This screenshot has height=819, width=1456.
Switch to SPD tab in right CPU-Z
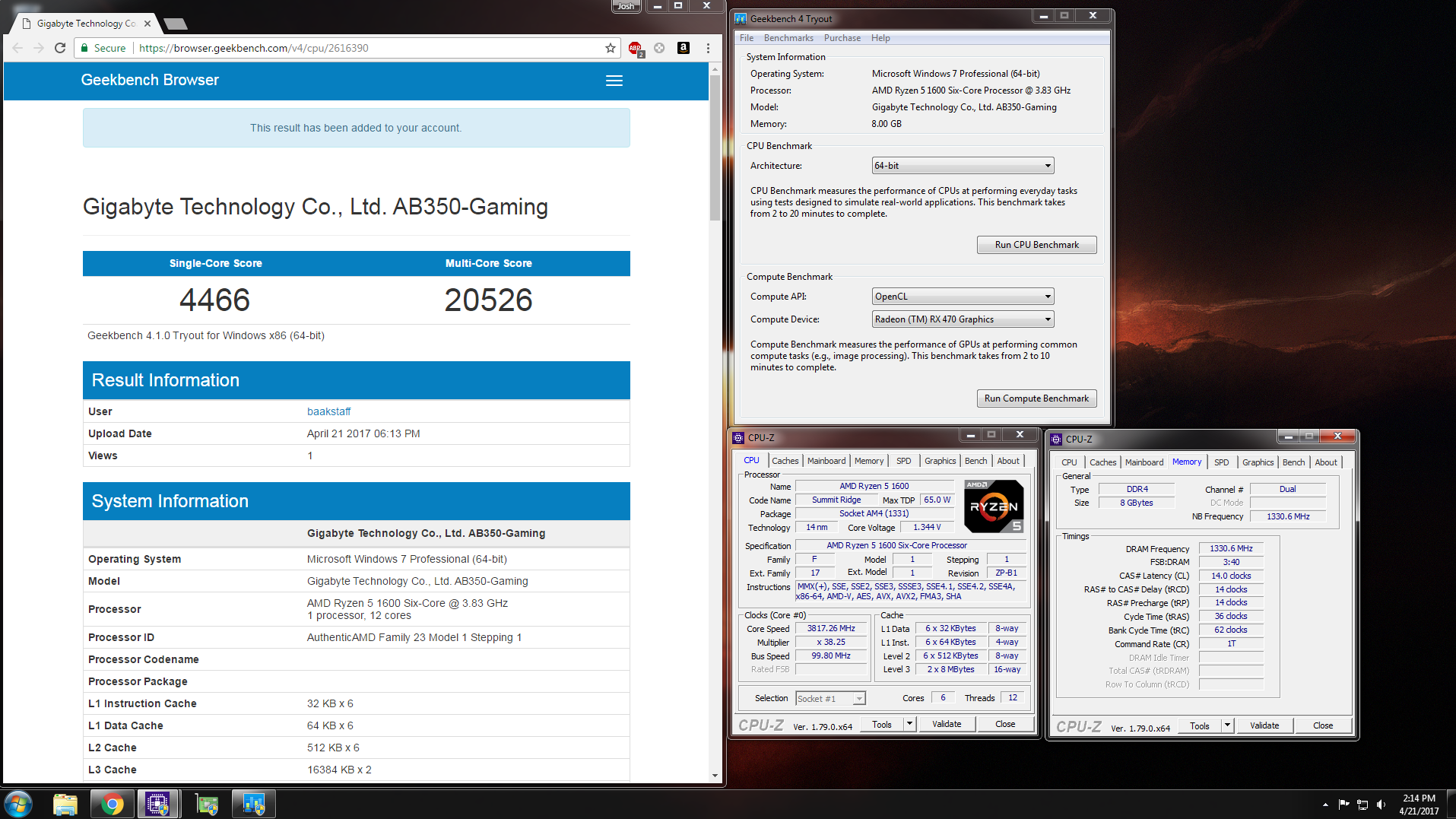click(1221, 462)
